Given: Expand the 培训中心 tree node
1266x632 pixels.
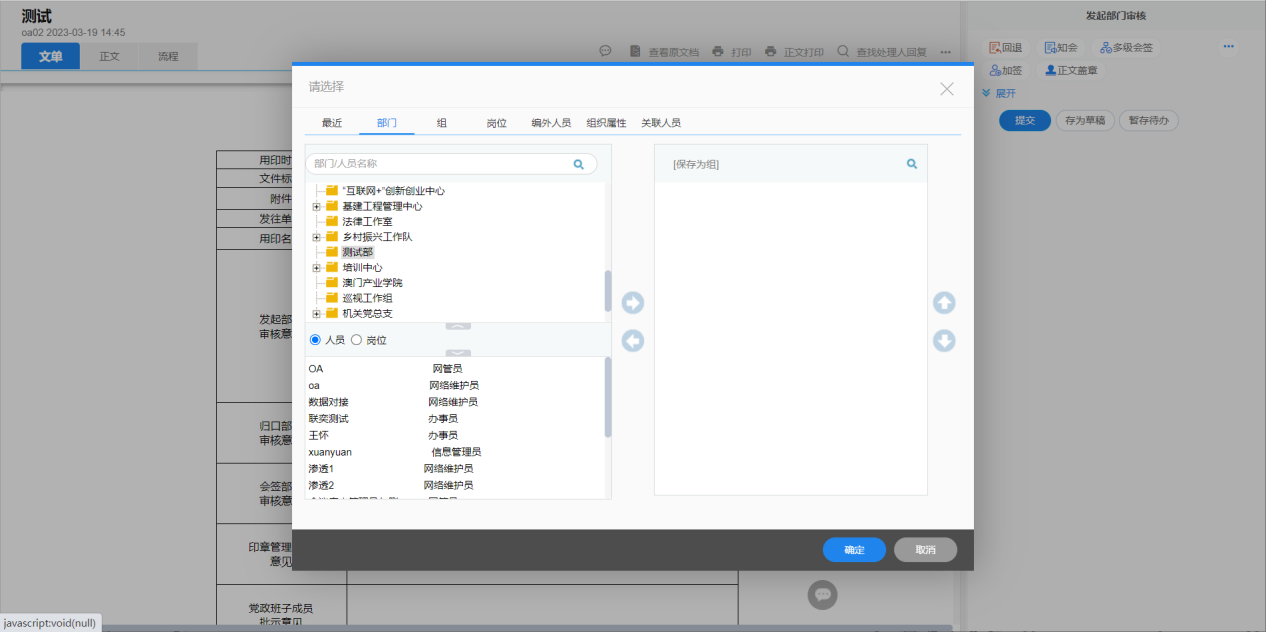Looking at the screenshot, I should coord(316,268).
